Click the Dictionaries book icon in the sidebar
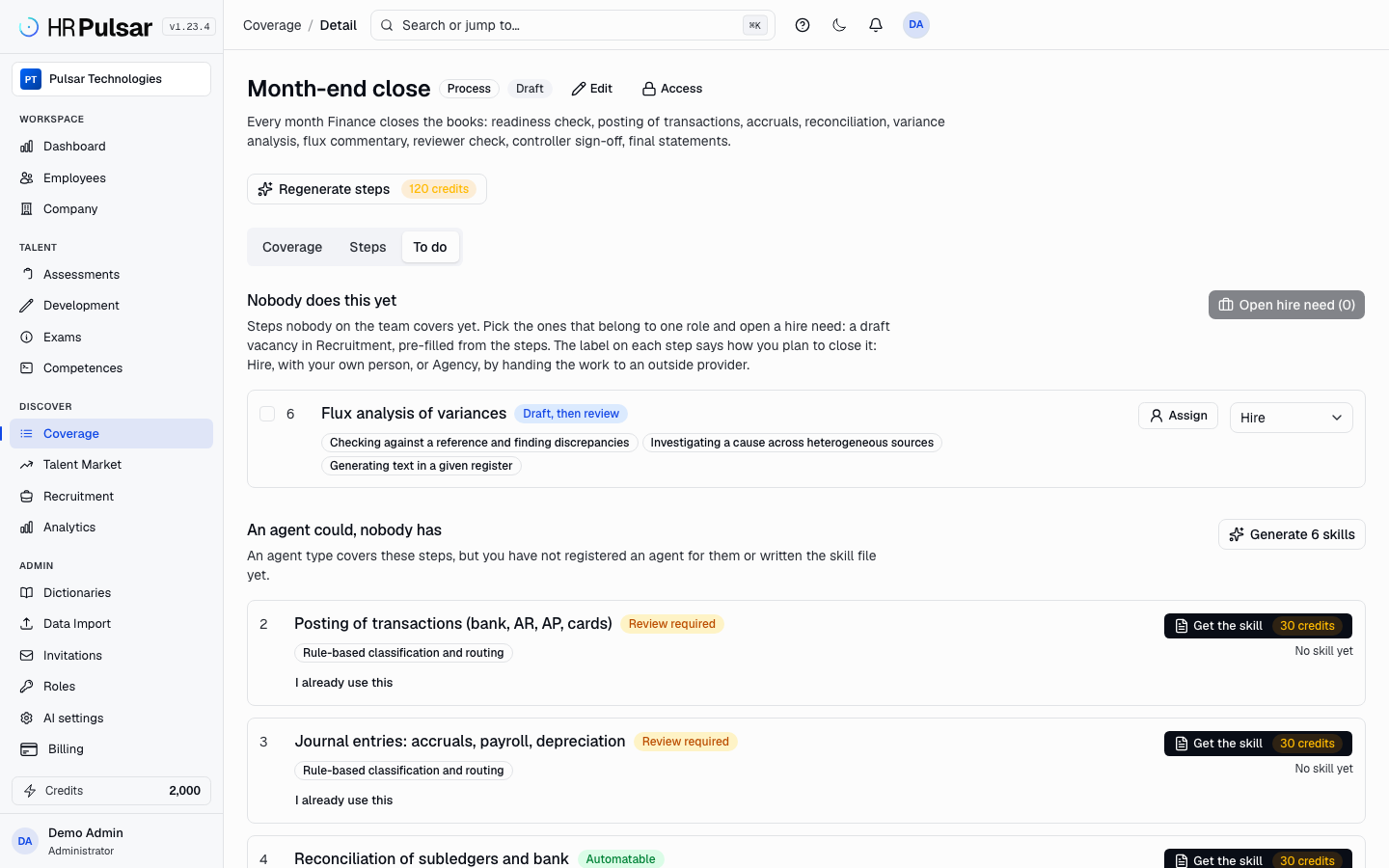The height and width of the screenshot is (868, 1389). click(27, 593)
